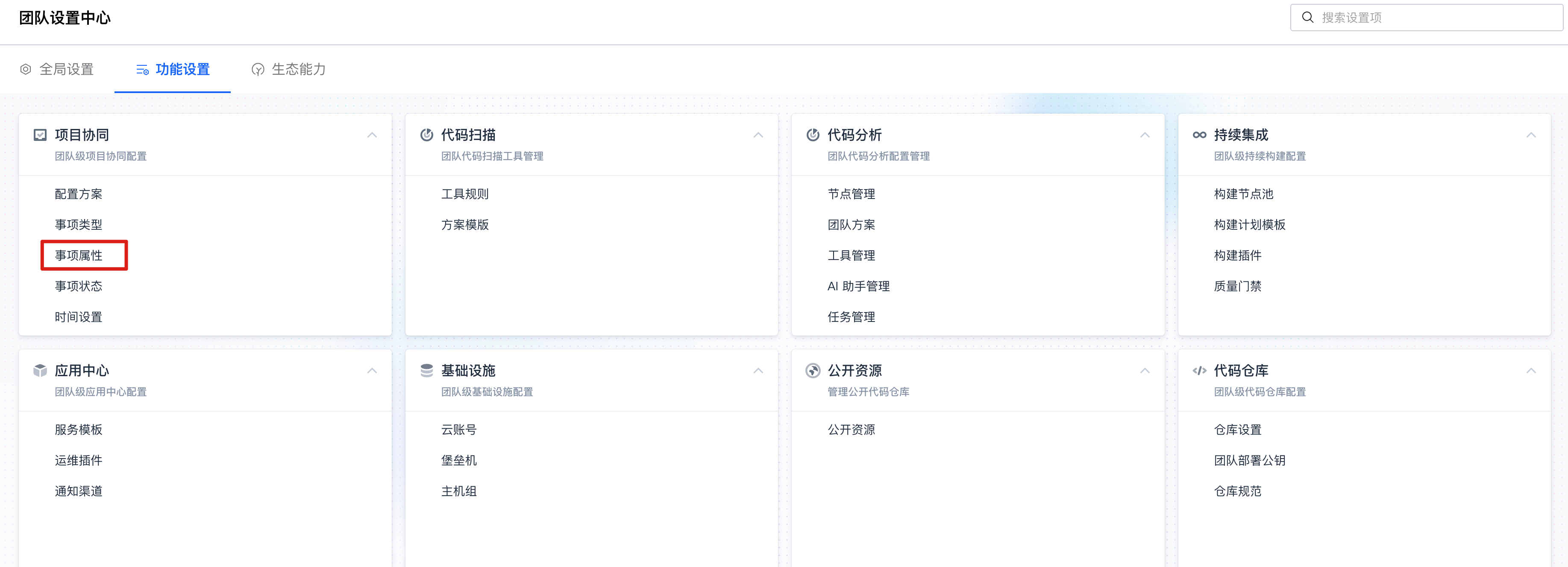
Task: Open AI 助手管理 under 代码分析
Action: click(858, 286)
